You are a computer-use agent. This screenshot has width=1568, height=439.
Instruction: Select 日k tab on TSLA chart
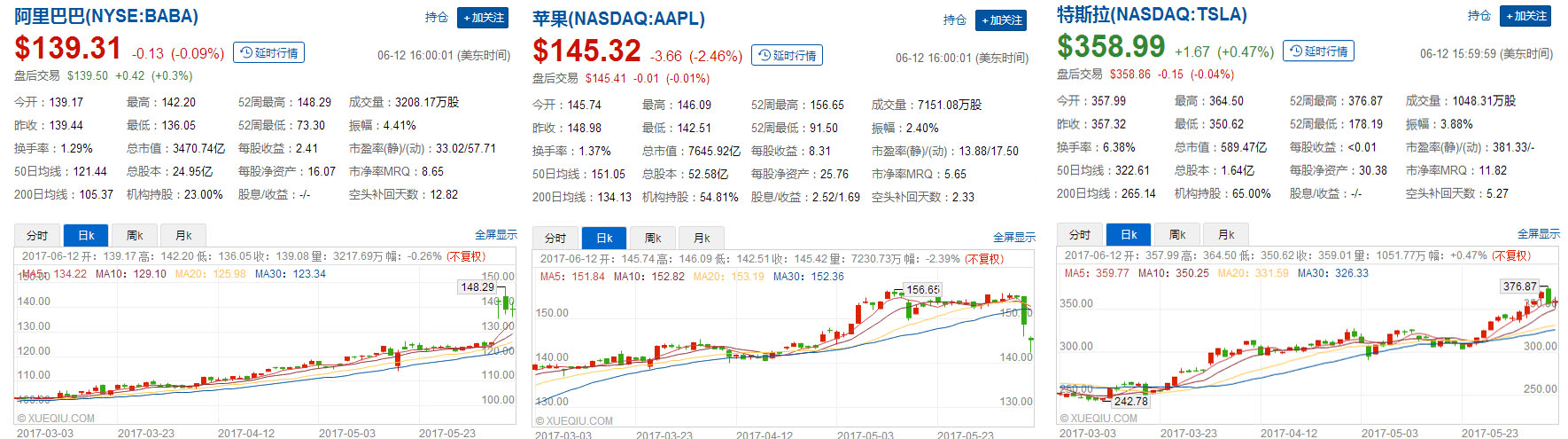pyautogui.click(x=1129, y=234)
